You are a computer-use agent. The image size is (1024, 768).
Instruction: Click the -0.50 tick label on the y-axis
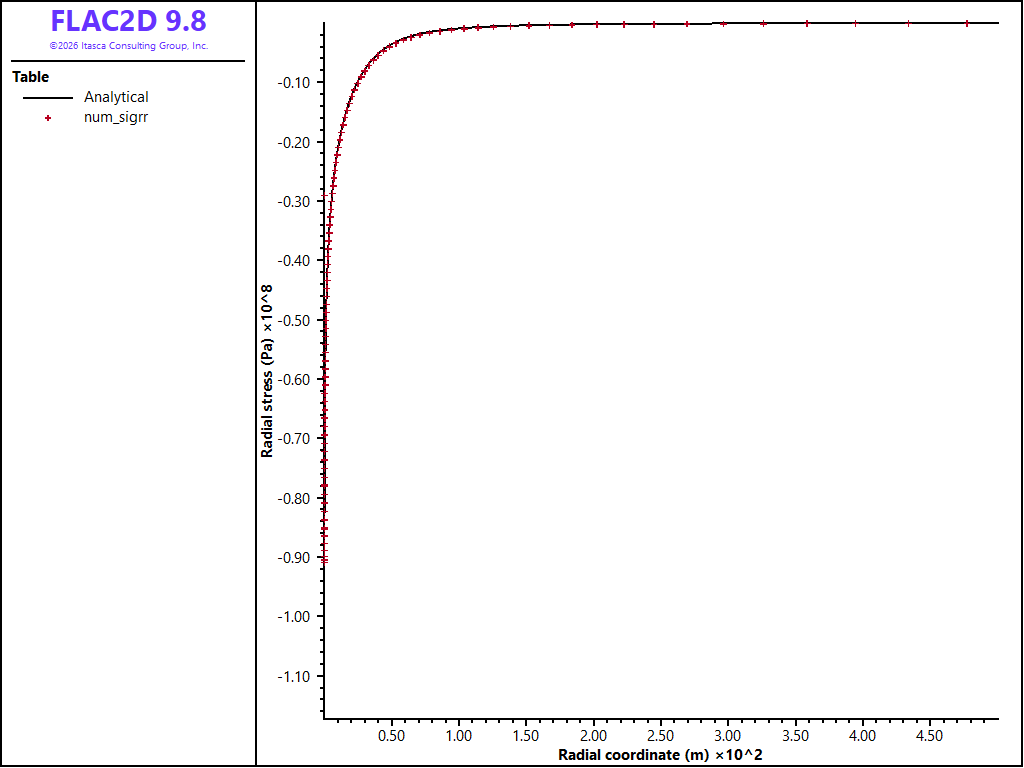[x=294, y=320]
